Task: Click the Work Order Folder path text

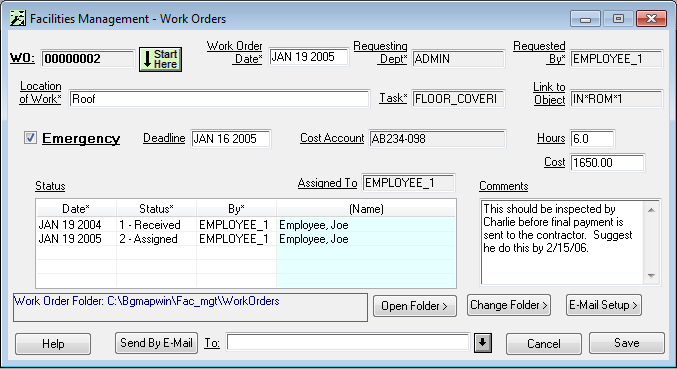Action: tap(147, 301)
